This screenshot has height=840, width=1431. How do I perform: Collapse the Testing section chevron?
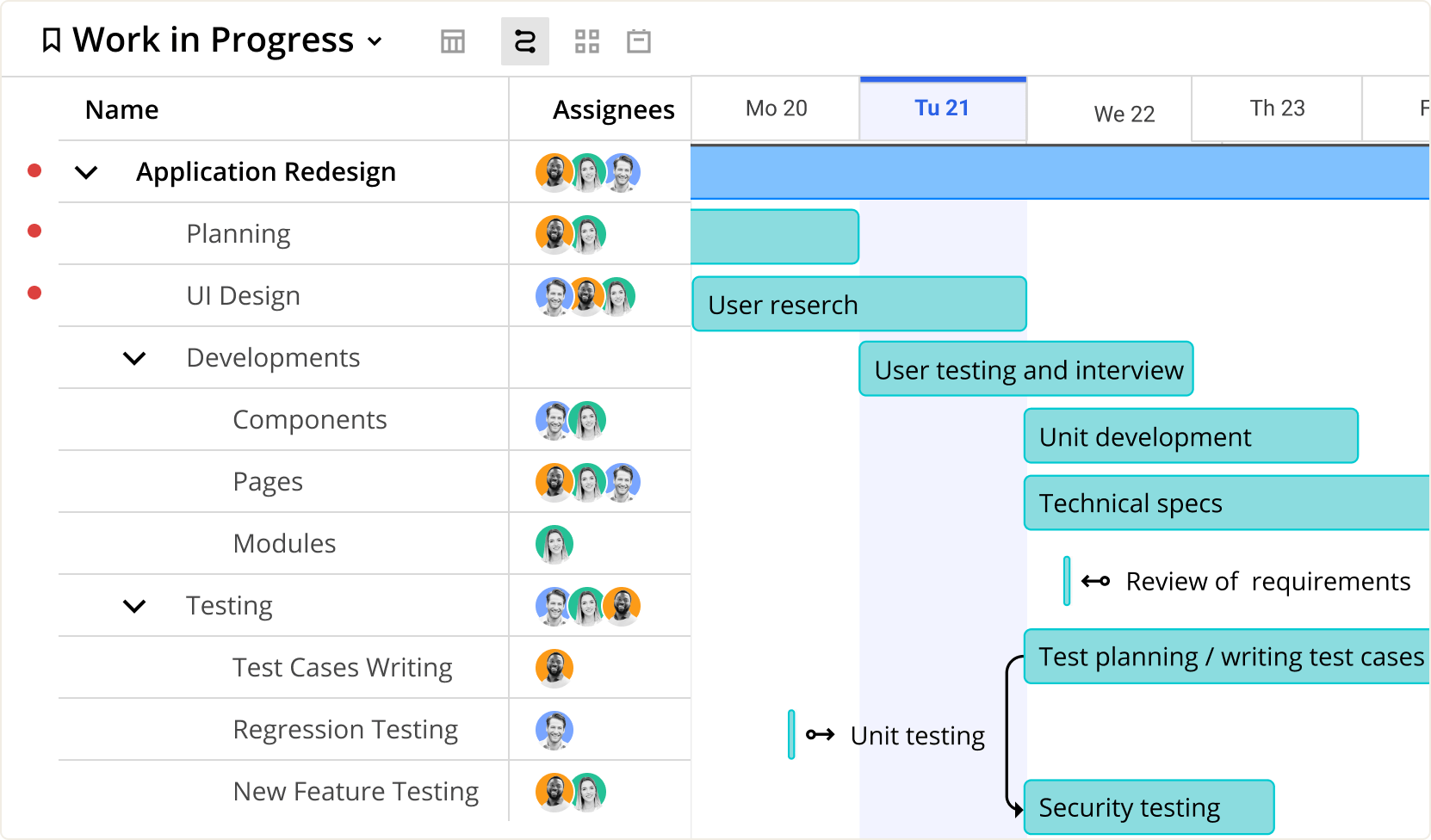[x=134, y=606]
